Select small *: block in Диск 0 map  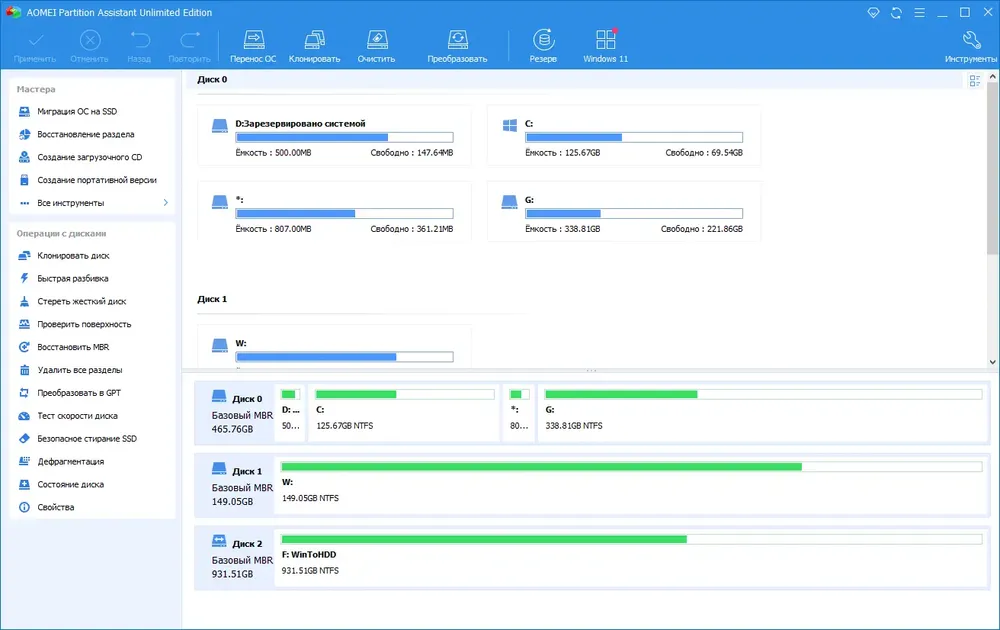tap(518, 413)
